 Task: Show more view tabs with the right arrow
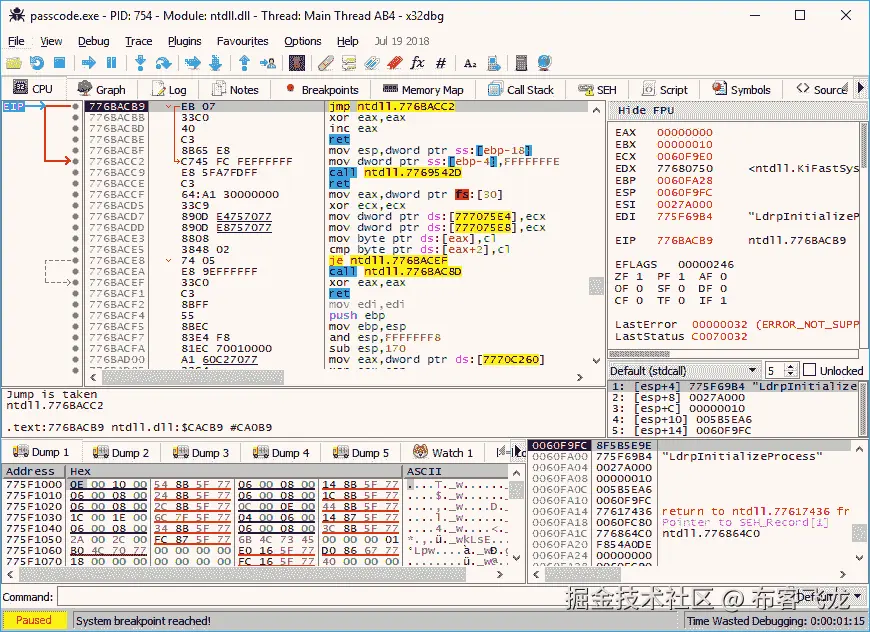[861, 88]
